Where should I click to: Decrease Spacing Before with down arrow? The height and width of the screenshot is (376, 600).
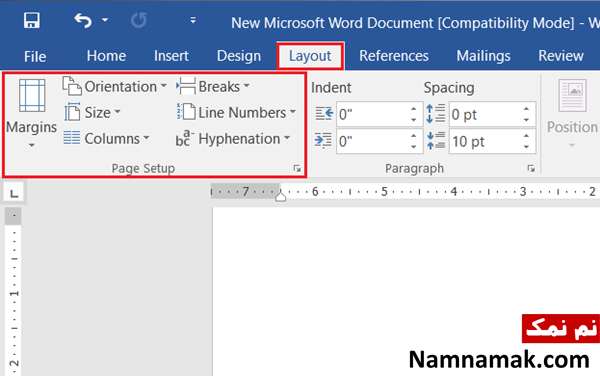(526, 120)
